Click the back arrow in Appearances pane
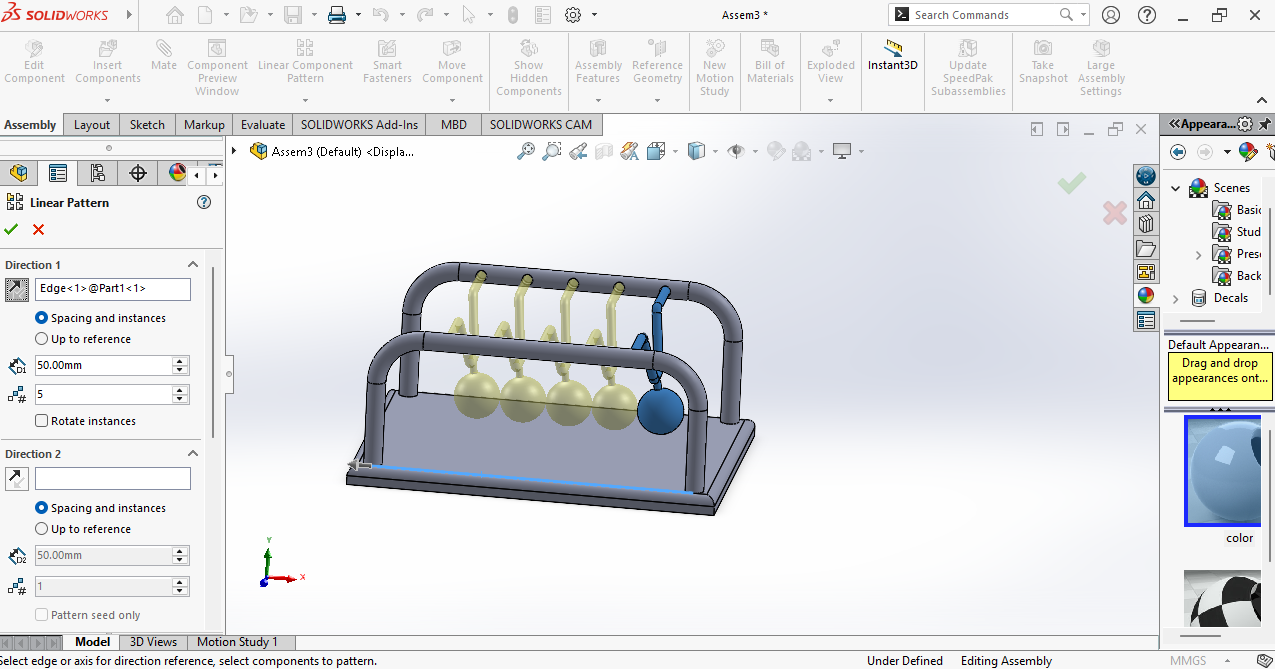This screenshot has width=1275, height=669. pyautogui.click(x=1178, y=152)
